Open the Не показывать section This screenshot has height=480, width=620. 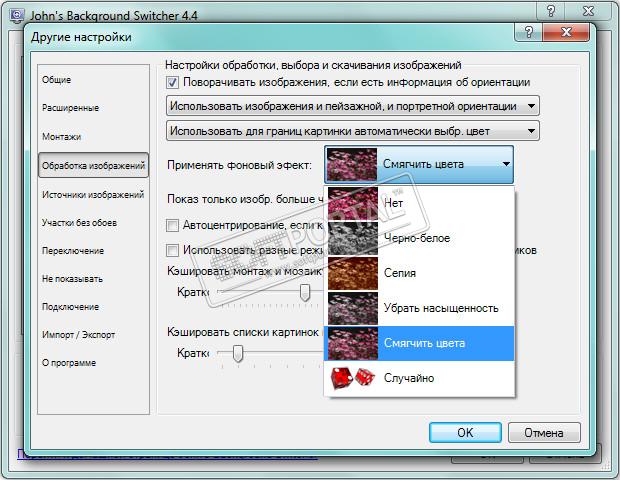pos(72,279)
